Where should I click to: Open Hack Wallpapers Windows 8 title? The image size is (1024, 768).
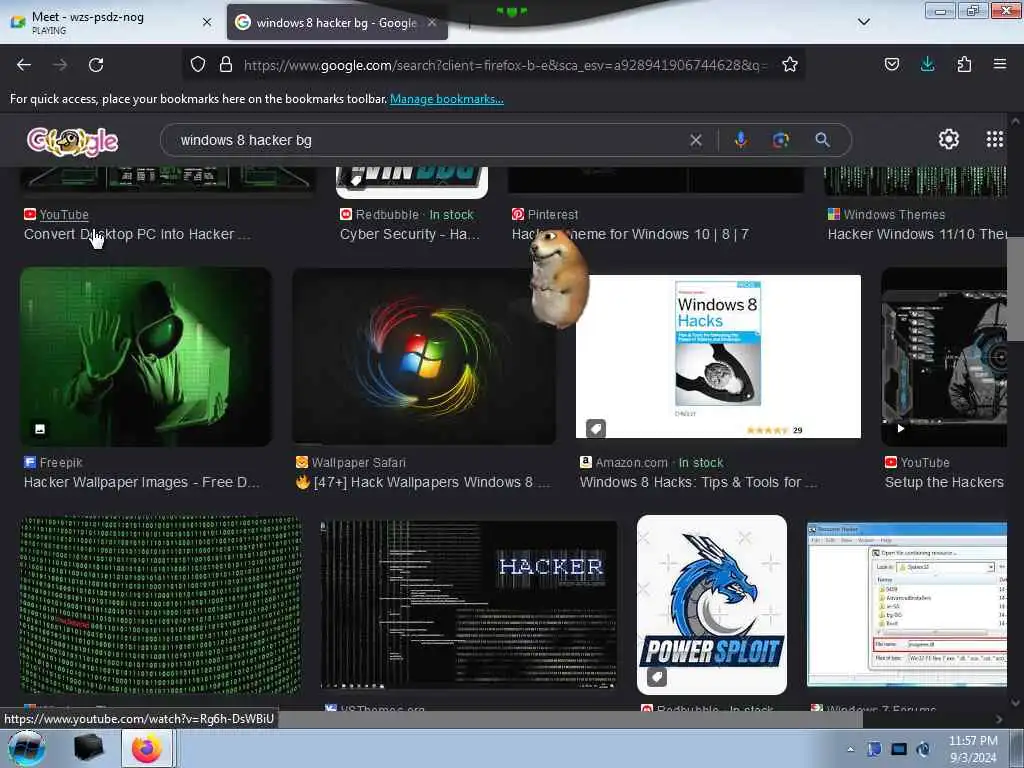(424, 482)
